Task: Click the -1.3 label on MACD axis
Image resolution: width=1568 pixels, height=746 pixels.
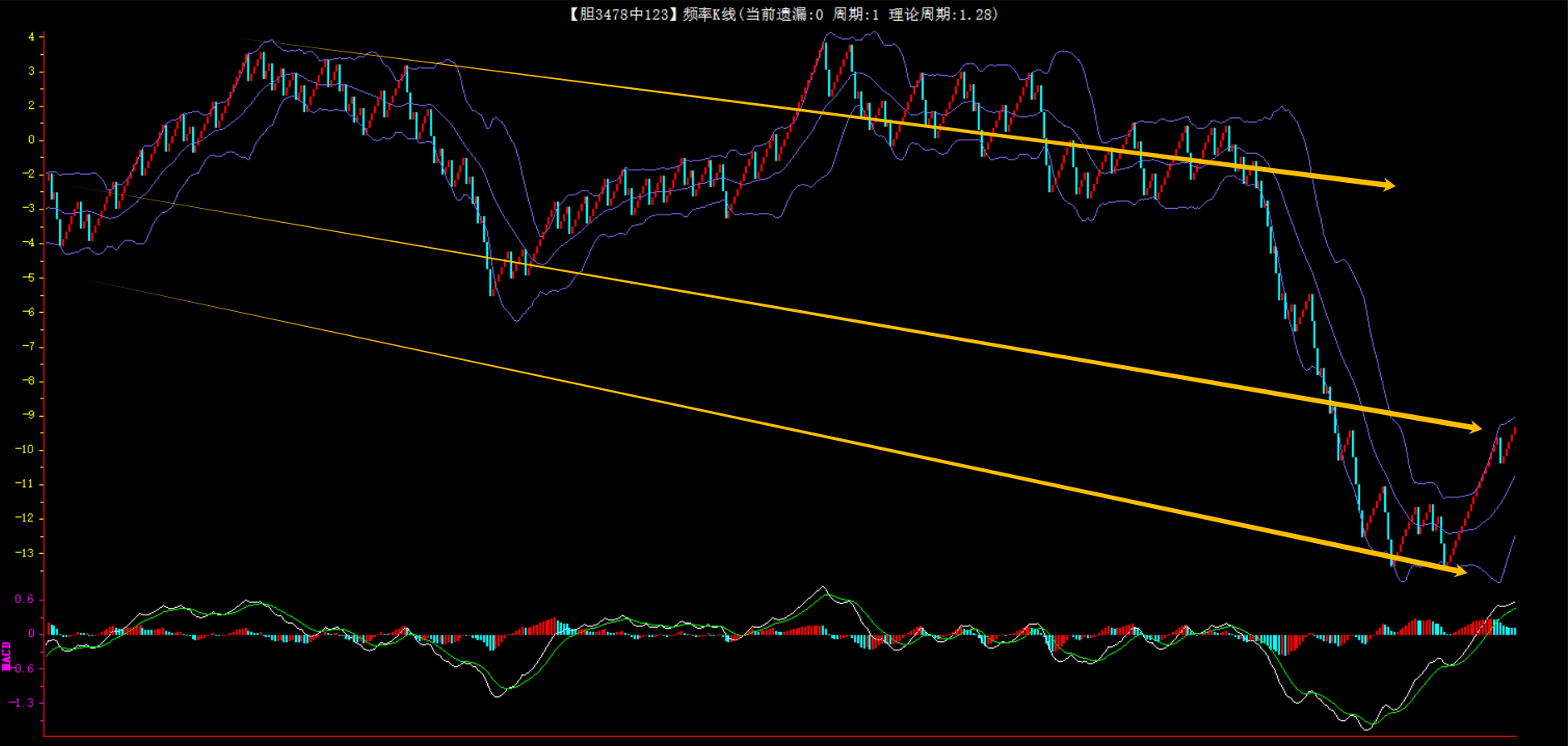Action: click(22, 703)
